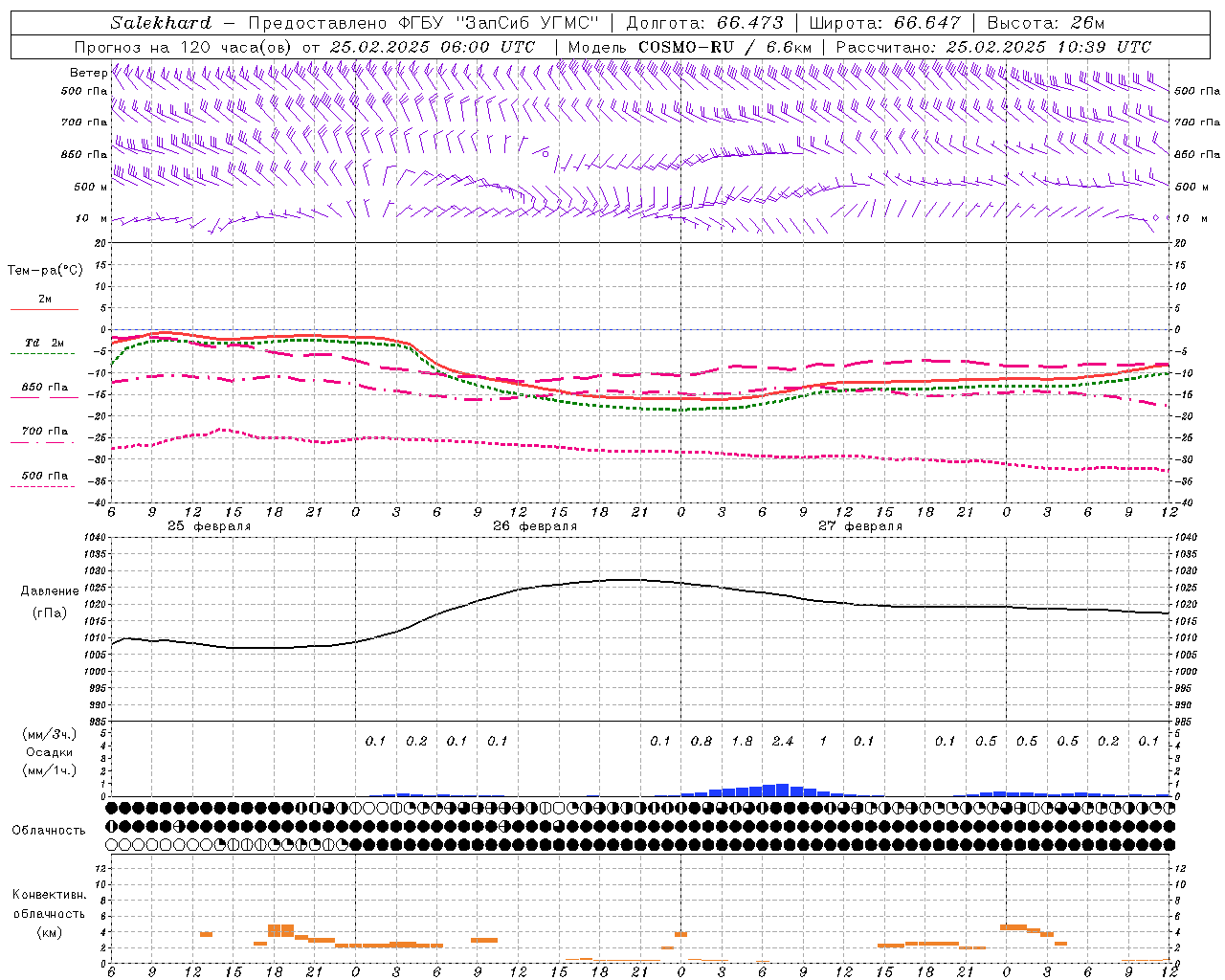Click the "0.8" precipitation amount value
This screenshot has width=1225, height=980.
click(x=702, y=741)
